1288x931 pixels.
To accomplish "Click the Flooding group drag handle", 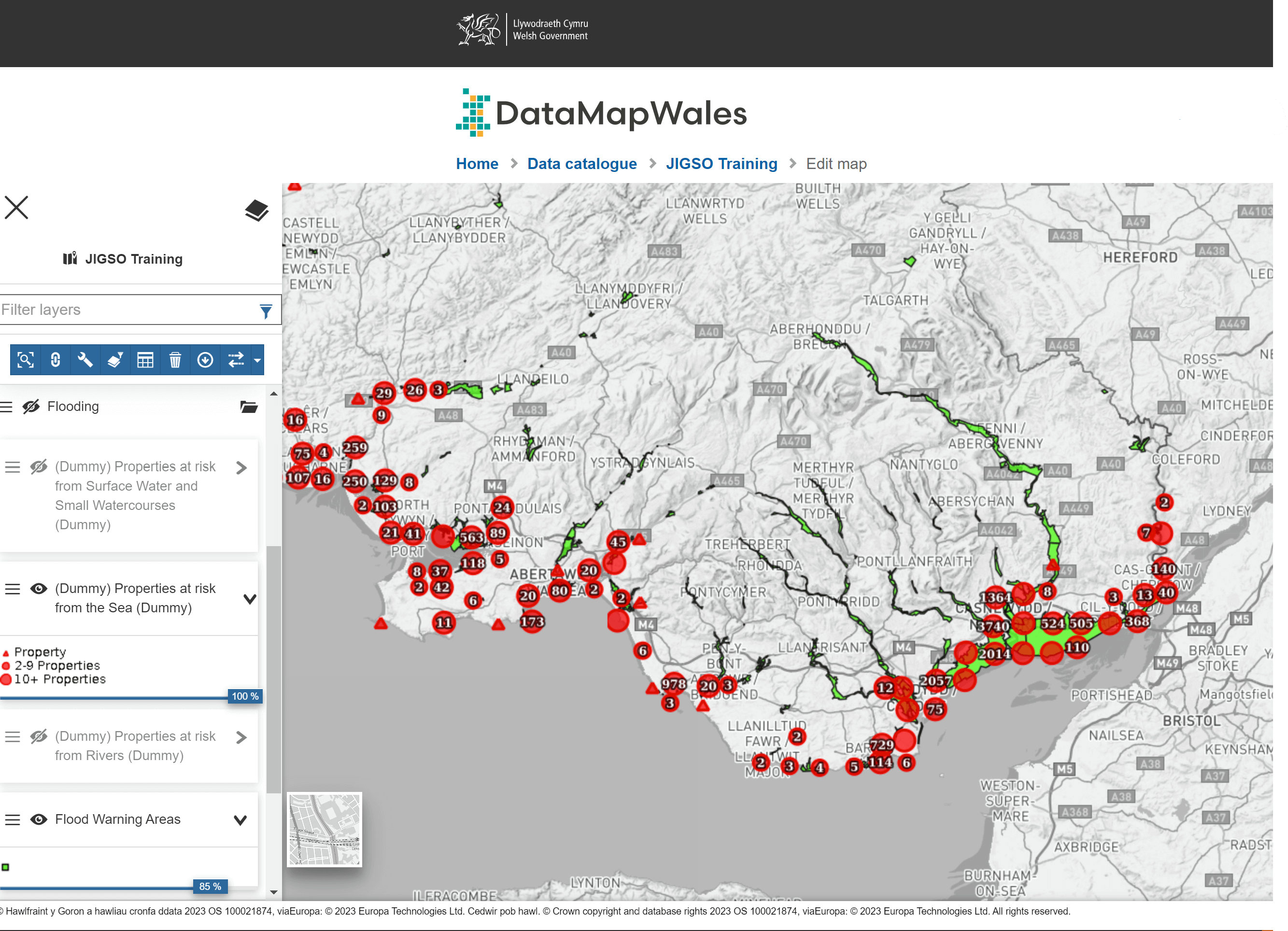I will 6,407.
